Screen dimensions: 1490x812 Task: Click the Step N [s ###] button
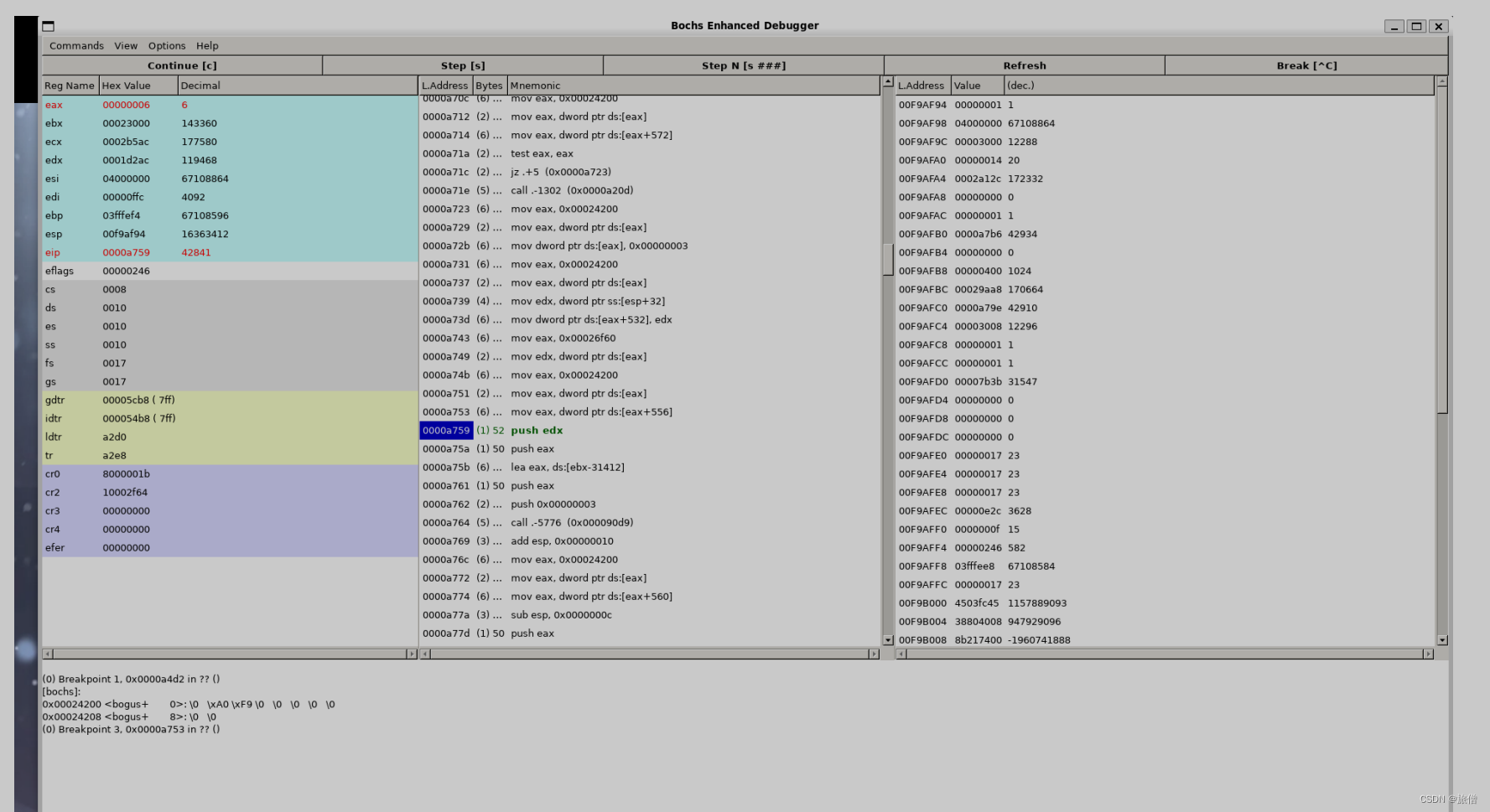click(744, 65)
